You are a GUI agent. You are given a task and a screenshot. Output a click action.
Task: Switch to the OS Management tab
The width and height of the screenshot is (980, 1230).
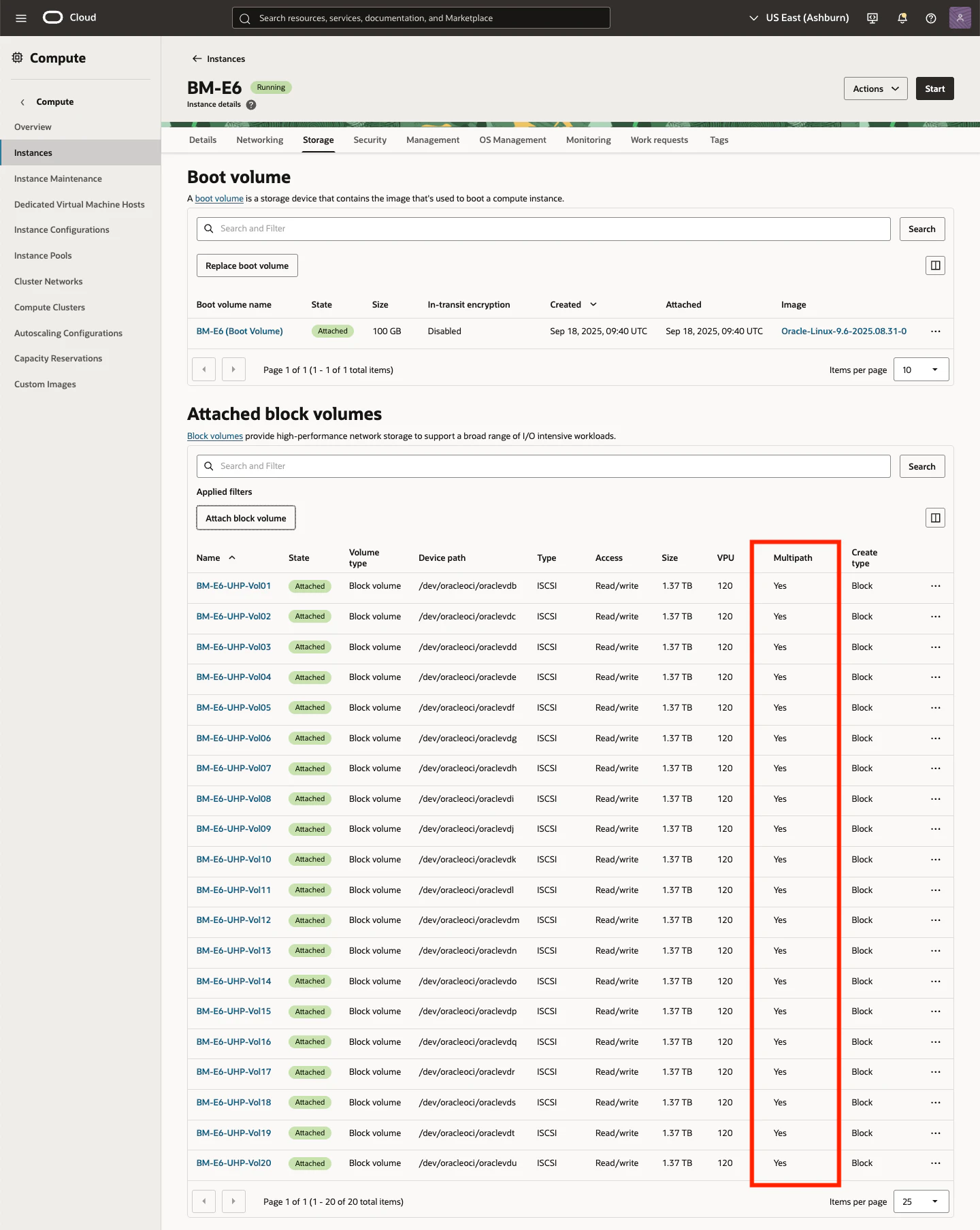(513, 140)
